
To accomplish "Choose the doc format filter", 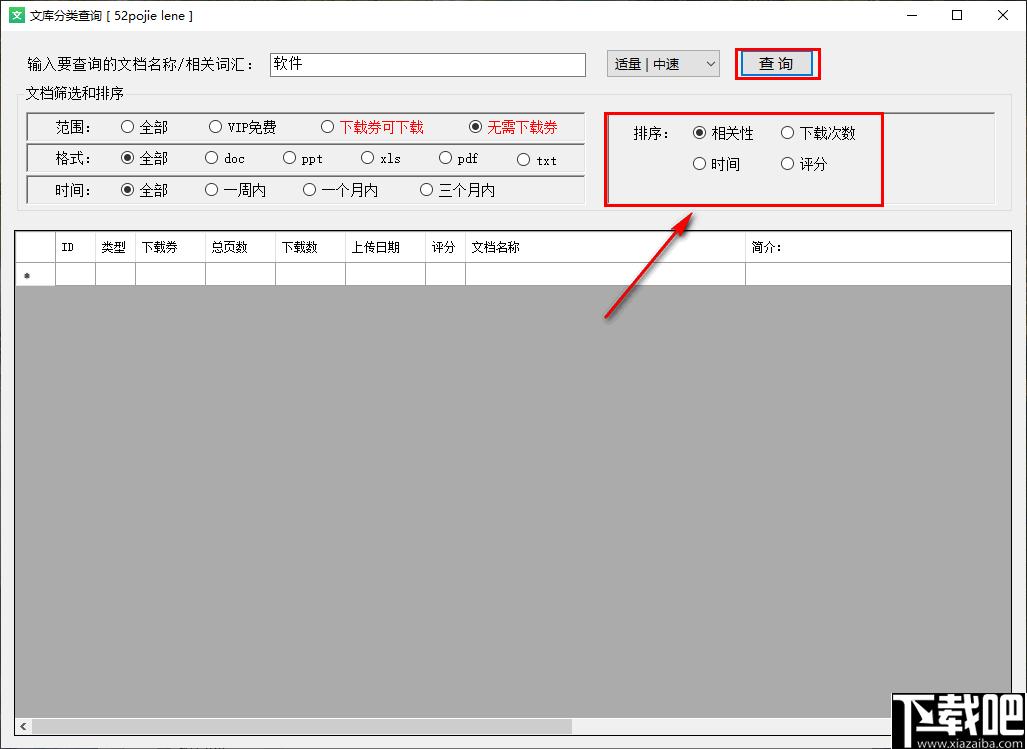I will (225, 158).
